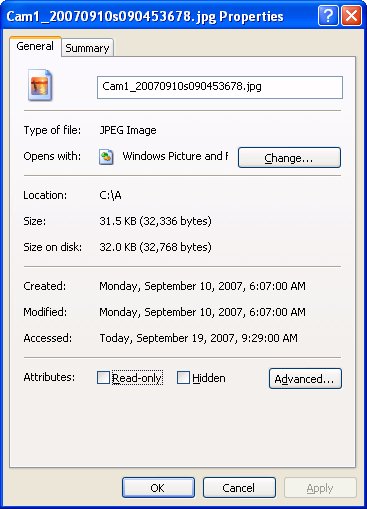Click the Modified date value

202,312
